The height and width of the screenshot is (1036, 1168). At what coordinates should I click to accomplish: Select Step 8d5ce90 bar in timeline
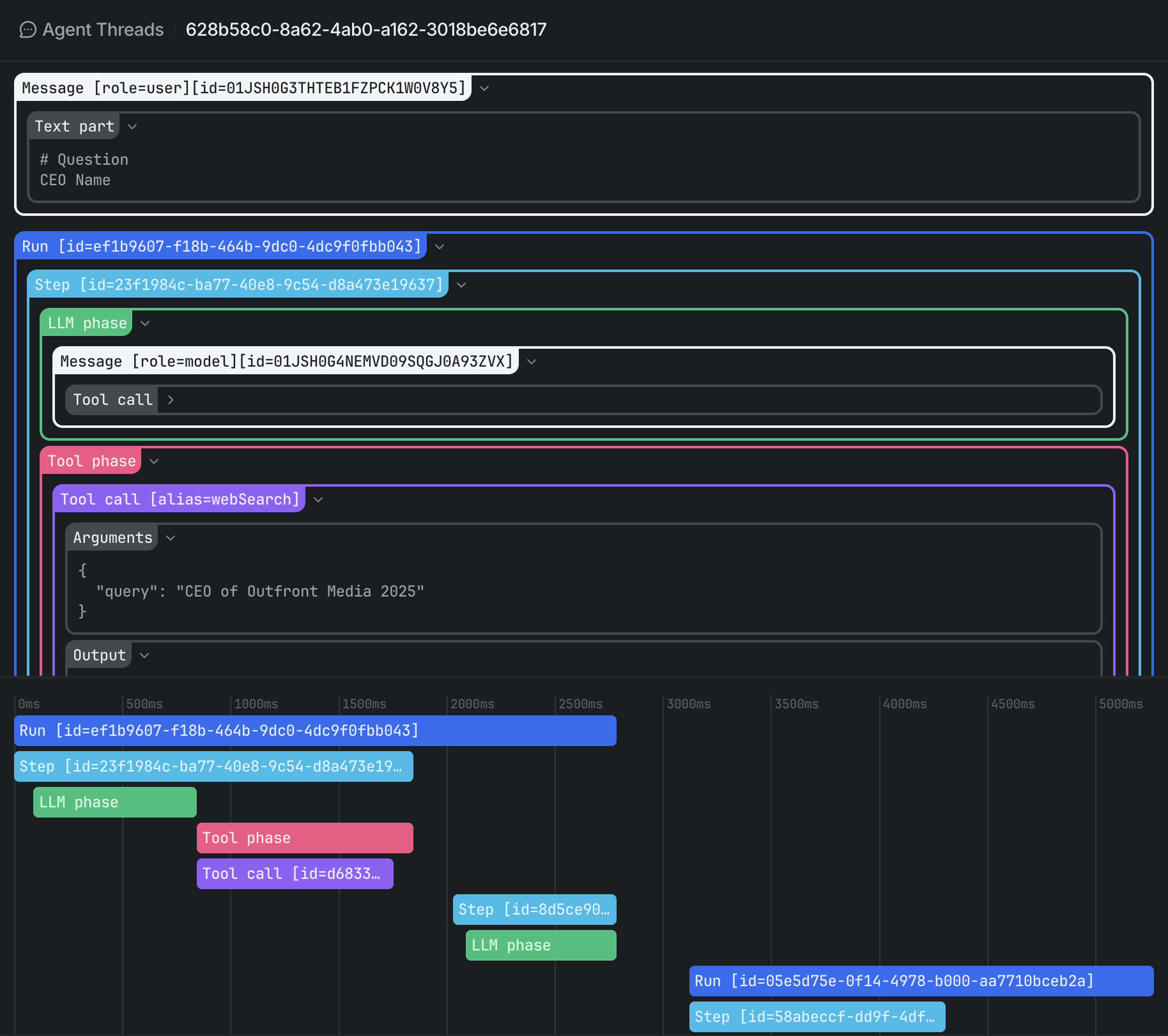click(x=534, y=909)
